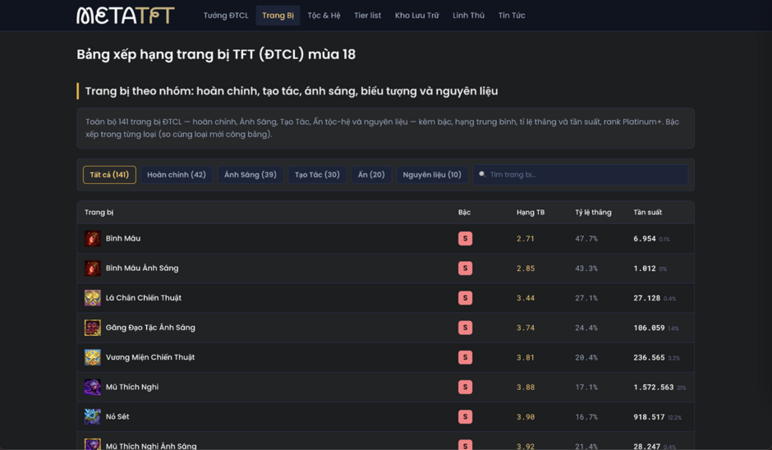Open the Nỏ Sét item link
Image resolution: width=772 pixels, height=450 pixels.
117,417
